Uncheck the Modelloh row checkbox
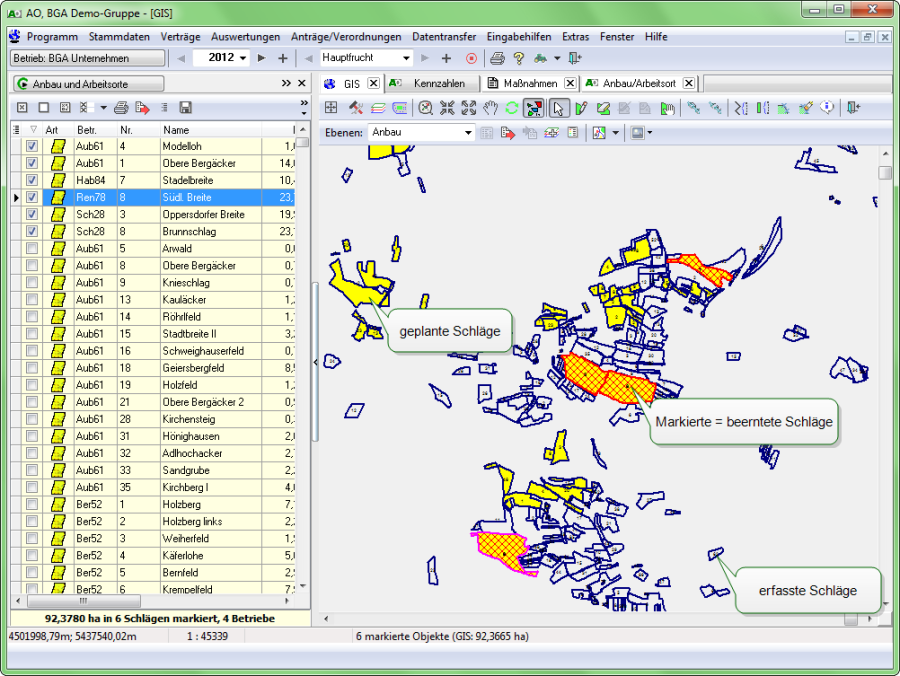 click(x=32, y=146)
